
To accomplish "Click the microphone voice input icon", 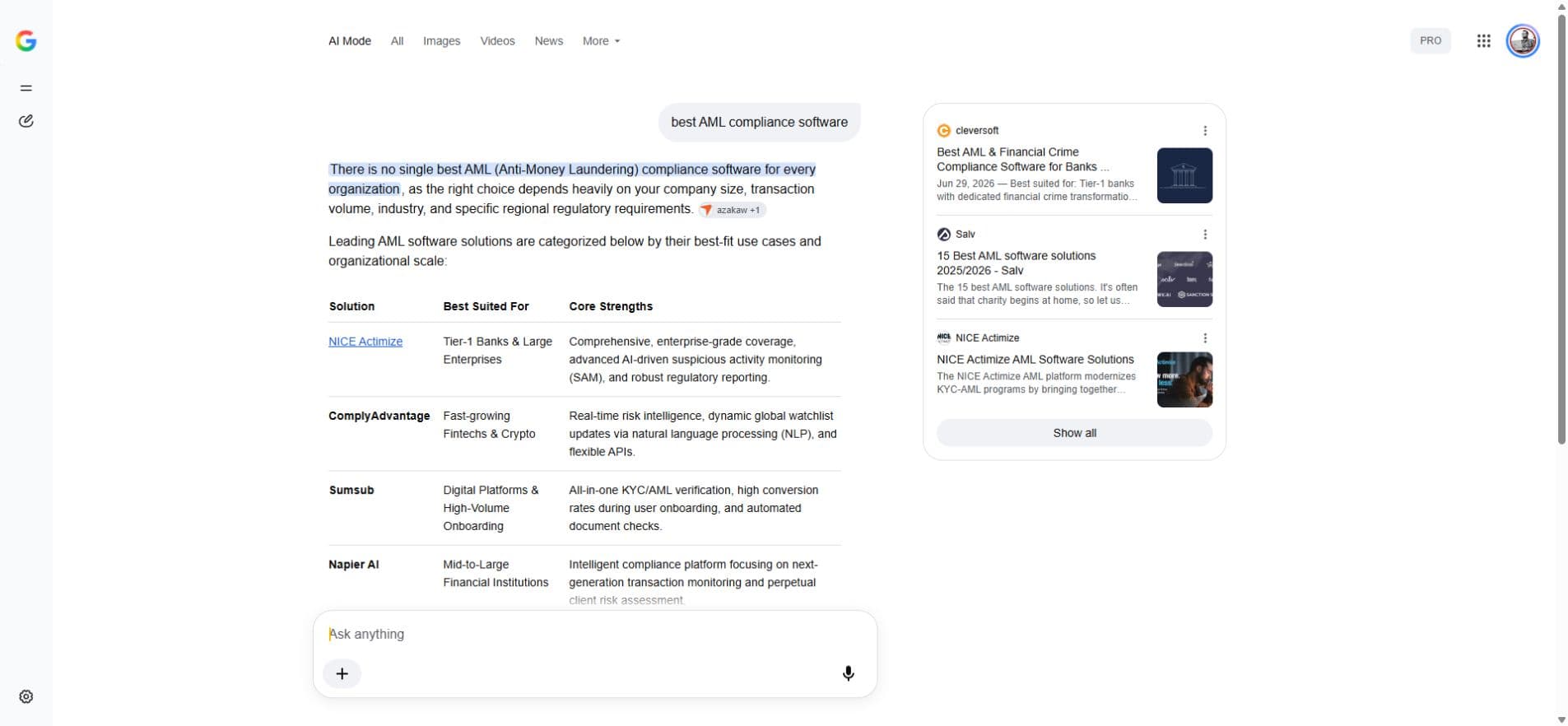I will tap(848, 673).
